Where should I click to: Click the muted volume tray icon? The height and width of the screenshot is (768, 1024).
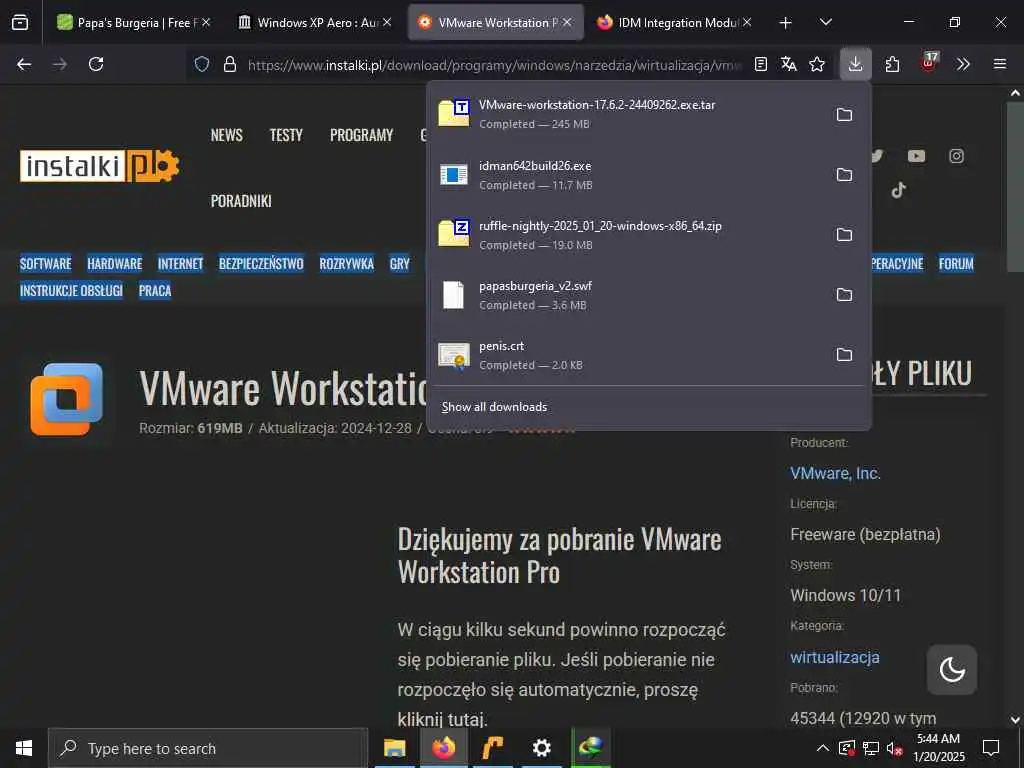click(x=894, y=748)
